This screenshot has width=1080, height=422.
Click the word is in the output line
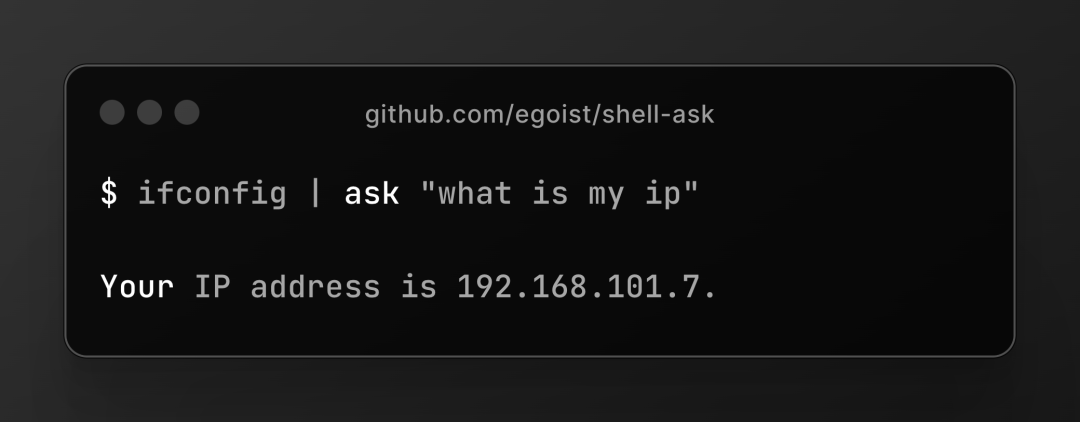click(419, 286)
